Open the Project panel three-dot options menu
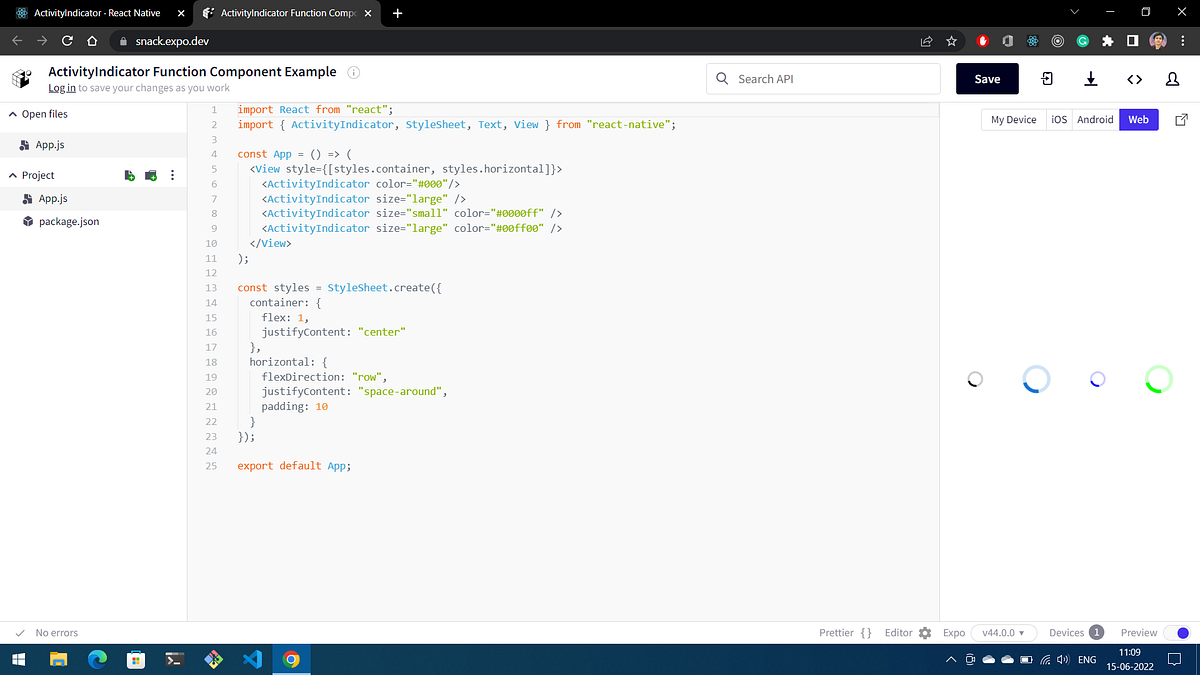1200x675 pixels. click(171, 174)
